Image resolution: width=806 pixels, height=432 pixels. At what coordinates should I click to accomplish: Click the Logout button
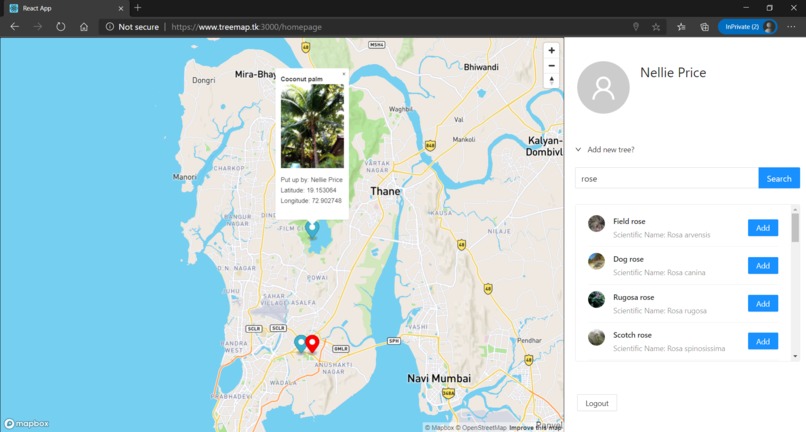point(597,403)
